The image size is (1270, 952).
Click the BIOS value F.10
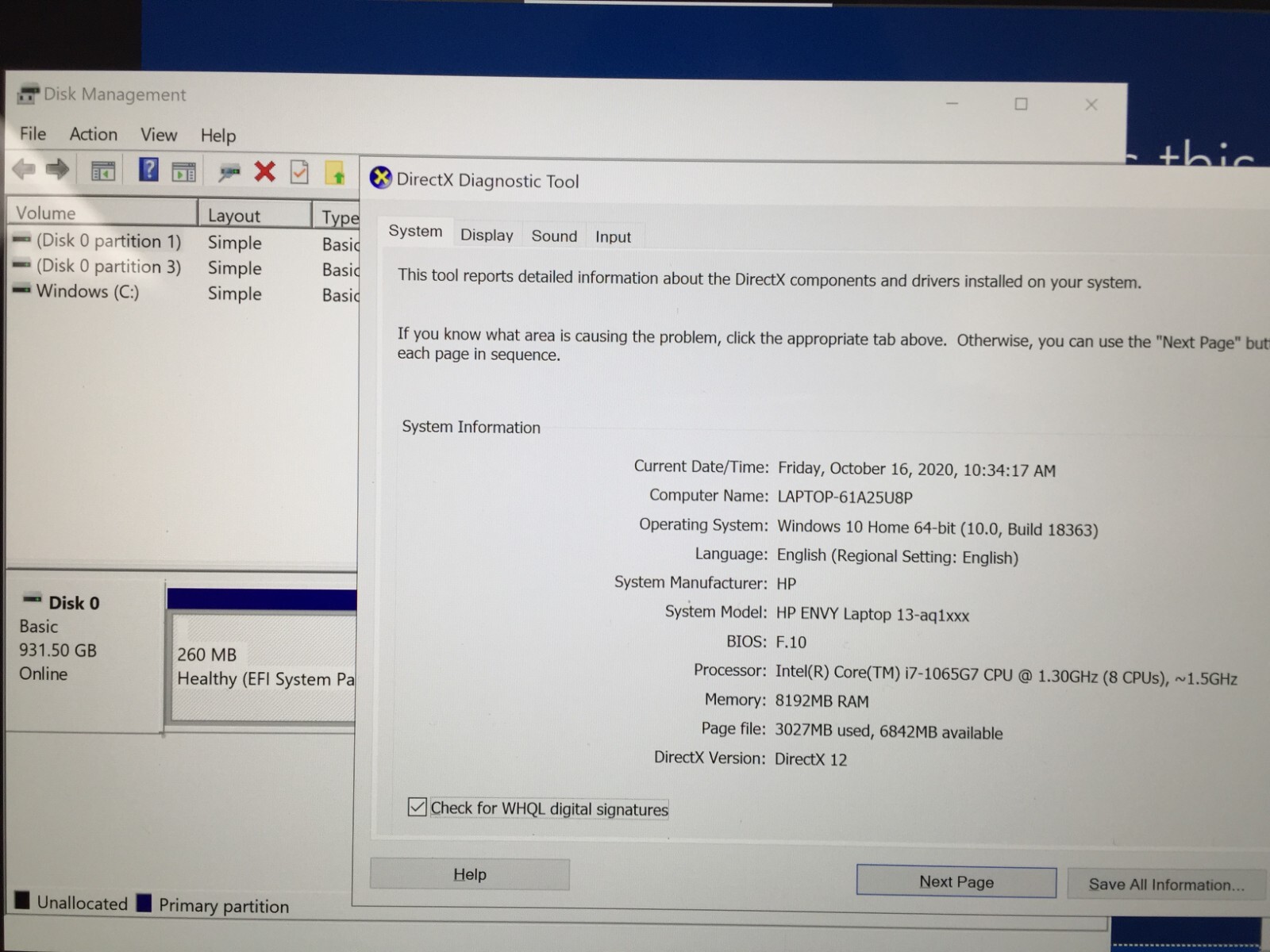pyautogui.click(x=791, y=642)
